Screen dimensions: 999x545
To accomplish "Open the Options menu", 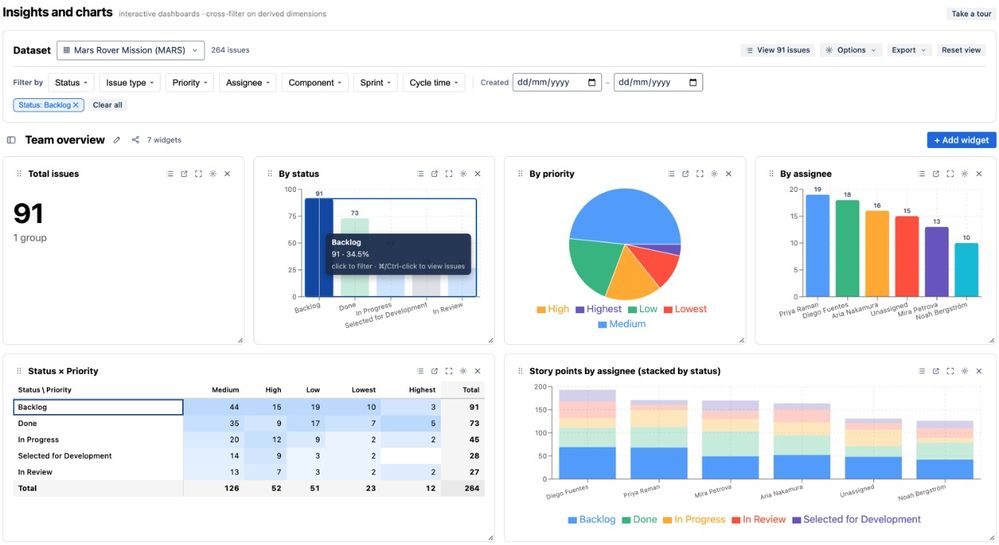I will tap(851, 50).
